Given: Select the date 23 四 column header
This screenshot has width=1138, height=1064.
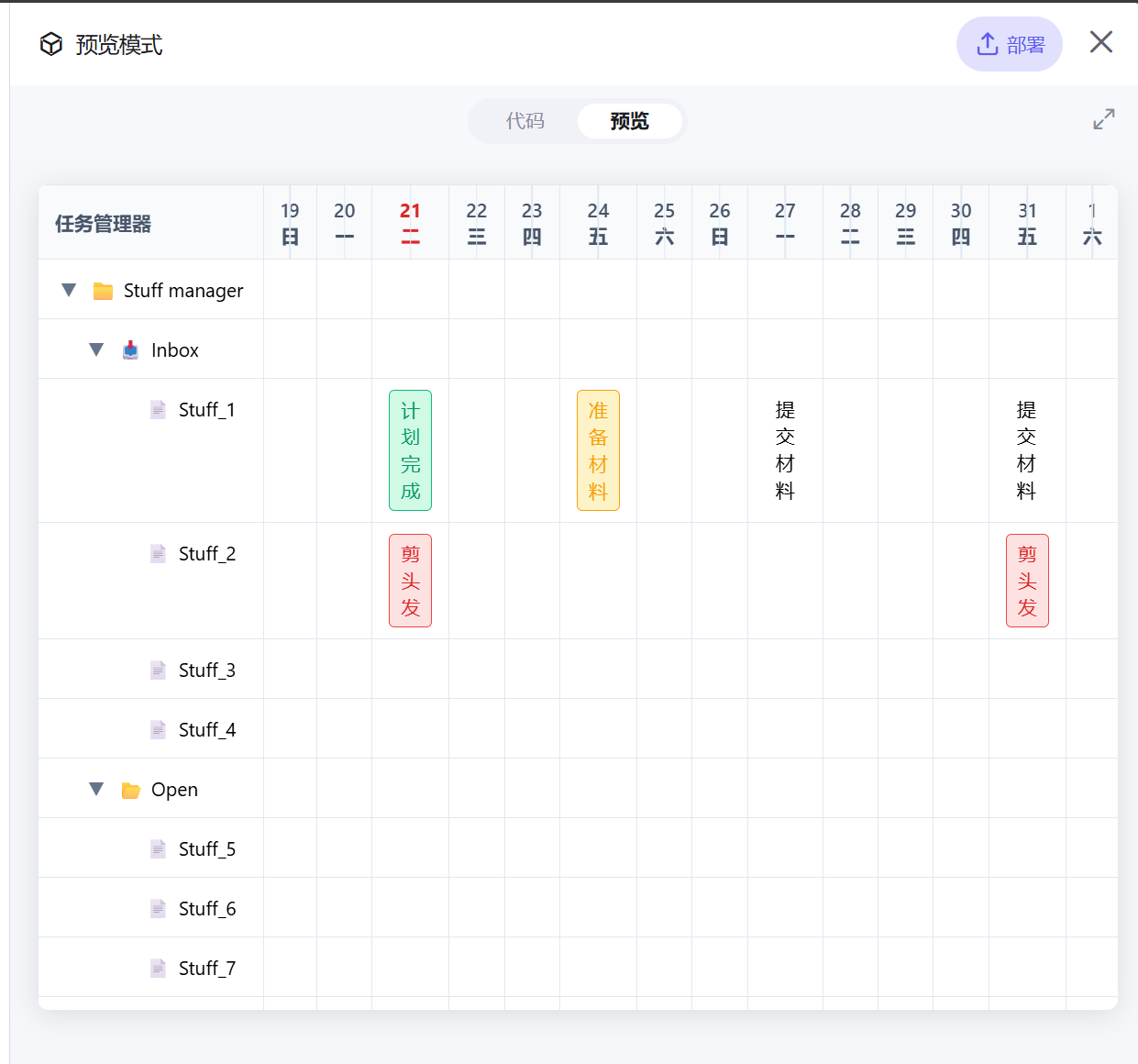Looking at the screenshot, I should [532, 223].
